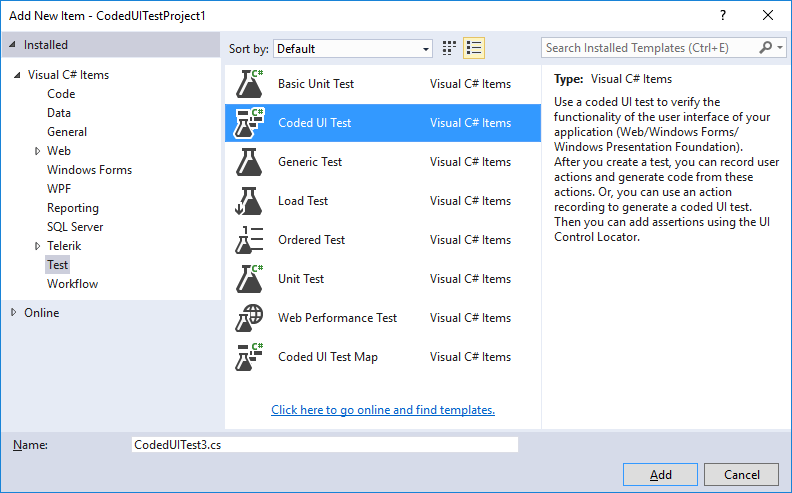Select the Coded UI Test Map icon

(x=249, y=357)
